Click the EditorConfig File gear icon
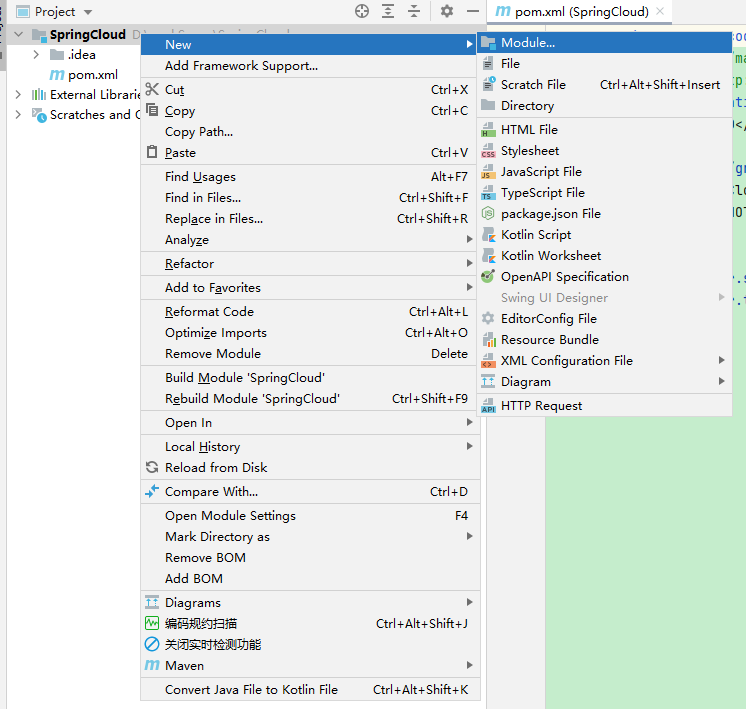The height and width of the screenshot is (709, 746). tap(488, 318)
